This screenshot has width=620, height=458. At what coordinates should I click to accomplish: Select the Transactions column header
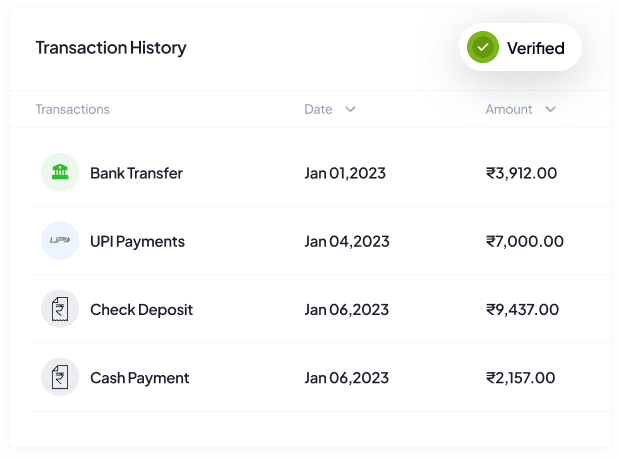(x=72, y=109)
